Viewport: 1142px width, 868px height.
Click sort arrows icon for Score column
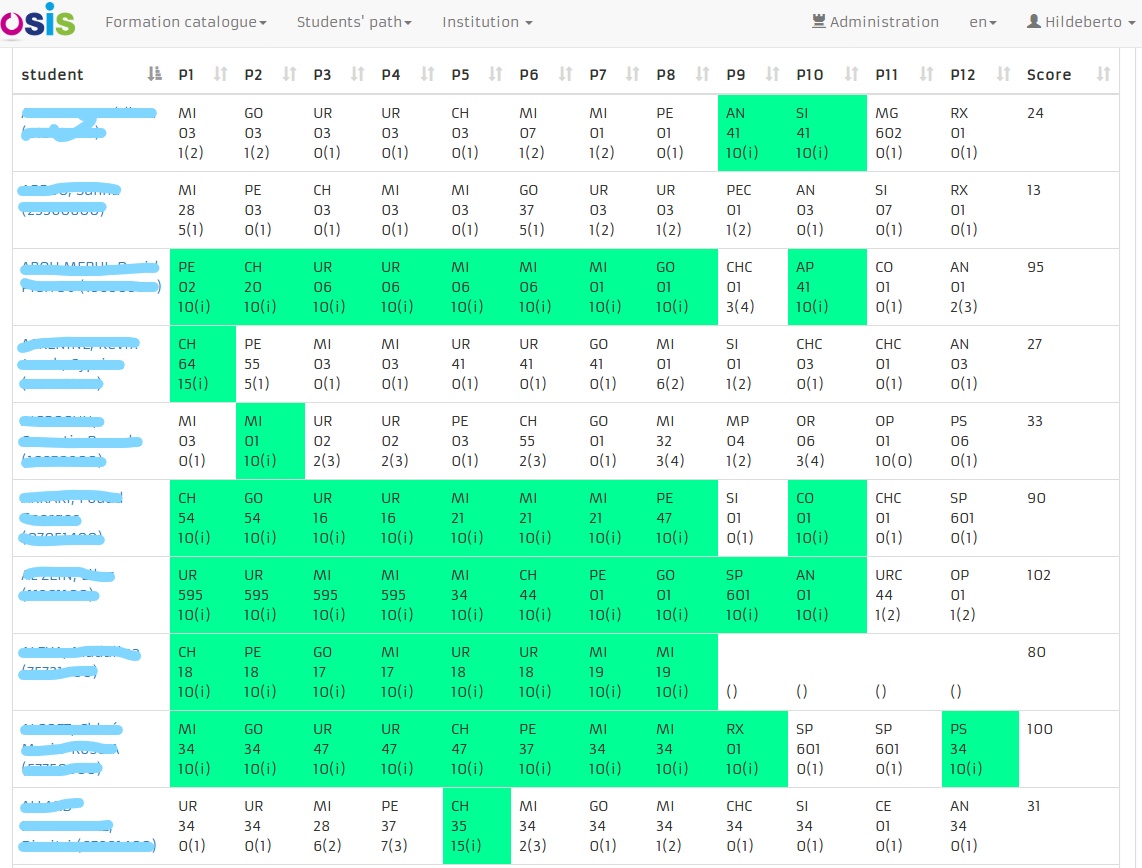pyautogui.click(x=1103, y=74)
